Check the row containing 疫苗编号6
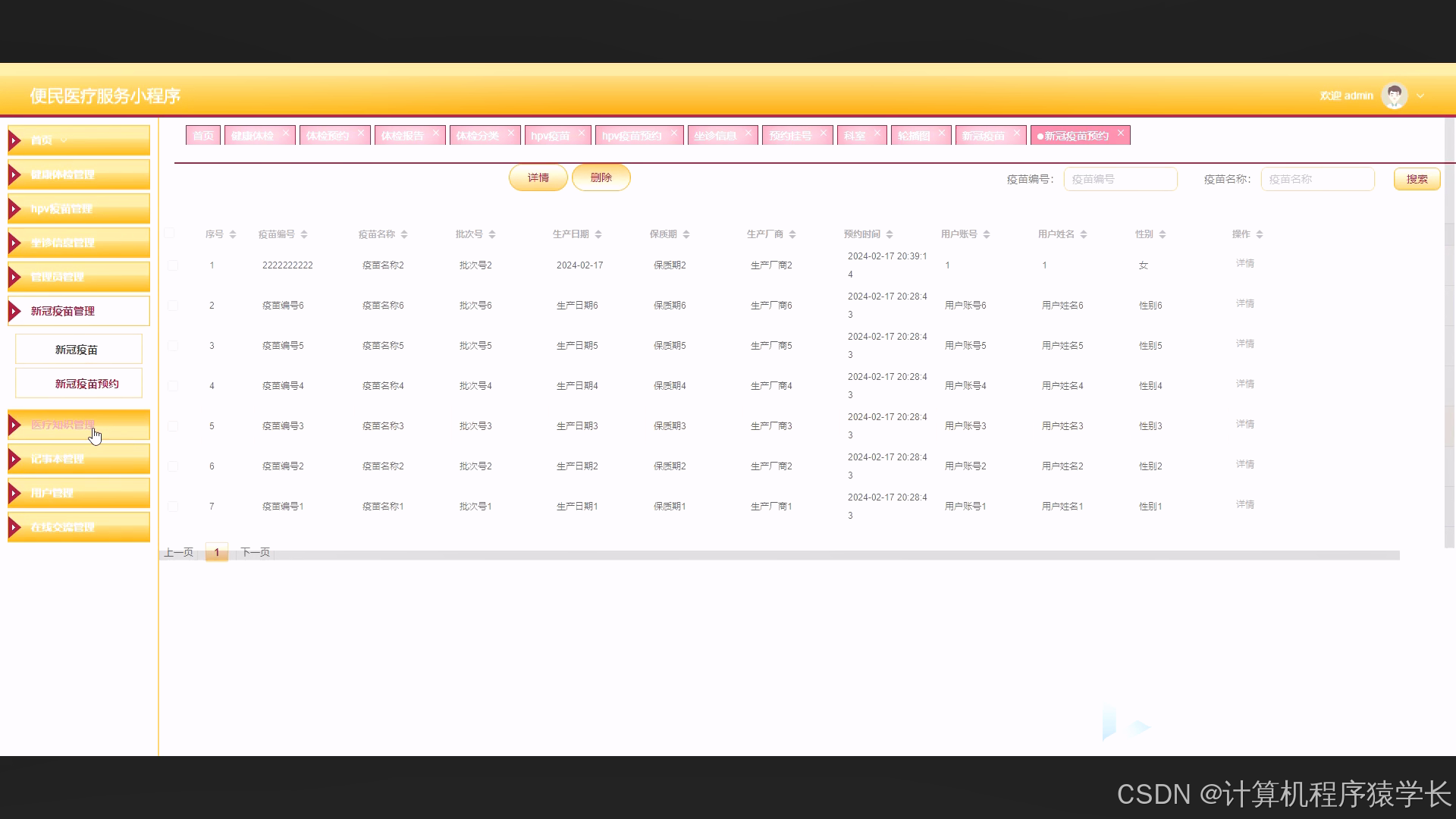Image resolution: width=1456 pixels, height=819 pixels. tap(173, 306)
